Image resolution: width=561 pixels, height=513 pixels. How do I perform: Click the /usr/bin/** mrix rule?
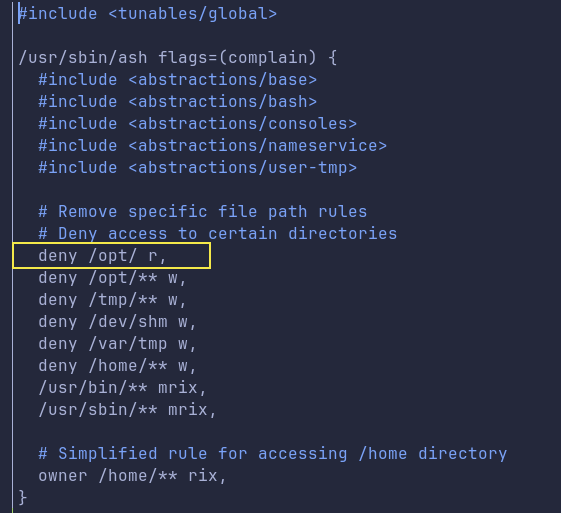[122, 388]
